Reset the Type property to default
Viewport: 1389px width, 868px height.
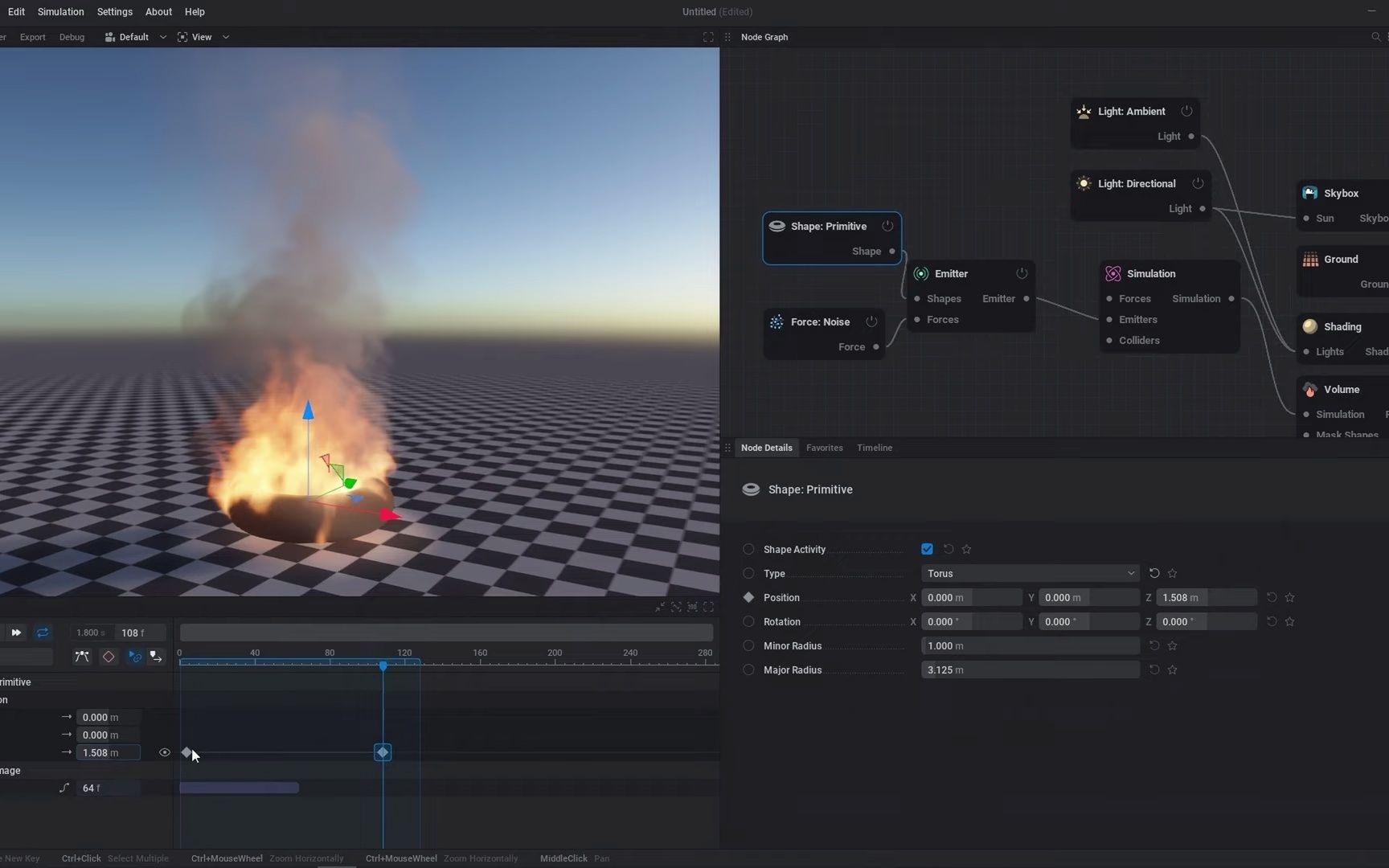coord(1154,573)
